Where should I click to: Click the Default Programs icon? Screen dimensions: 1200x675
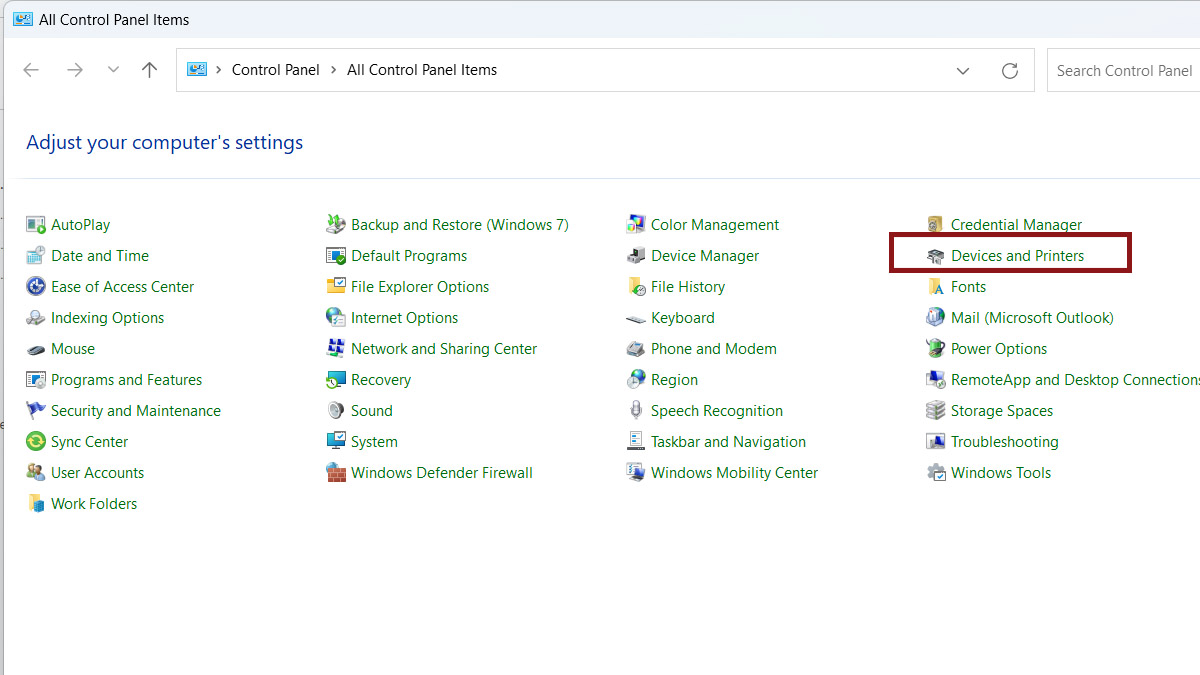pyautogui.click(x=336, y=256)
